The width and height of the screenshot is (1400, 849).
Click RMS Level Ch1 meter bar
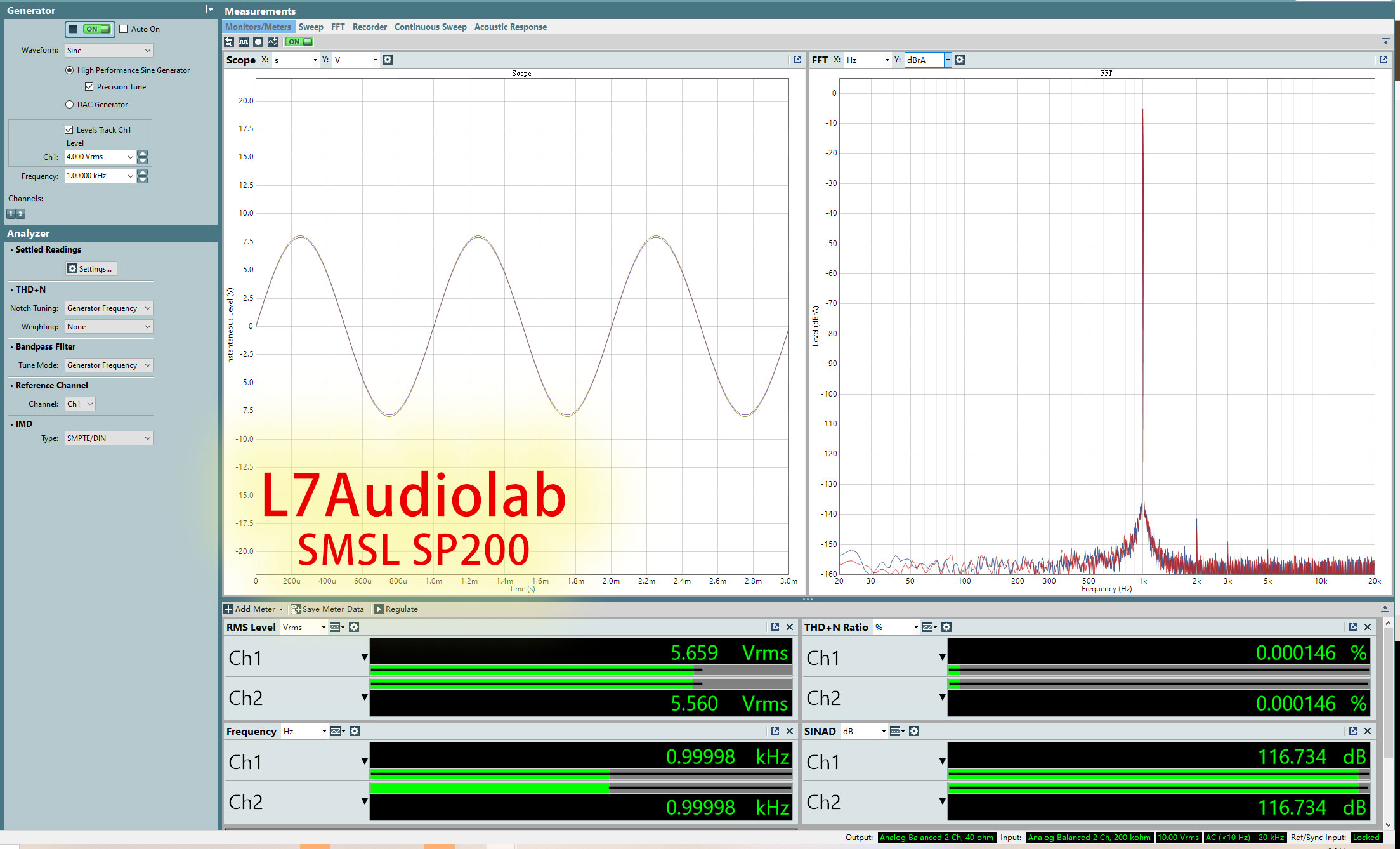(x=580, y=669)
